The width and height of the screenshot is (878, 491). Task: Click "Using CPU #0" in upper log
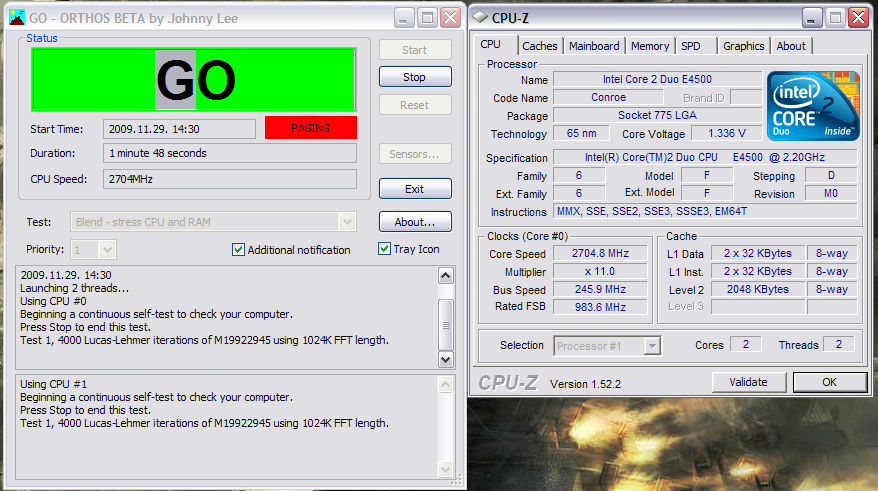[x=53, y=301]
